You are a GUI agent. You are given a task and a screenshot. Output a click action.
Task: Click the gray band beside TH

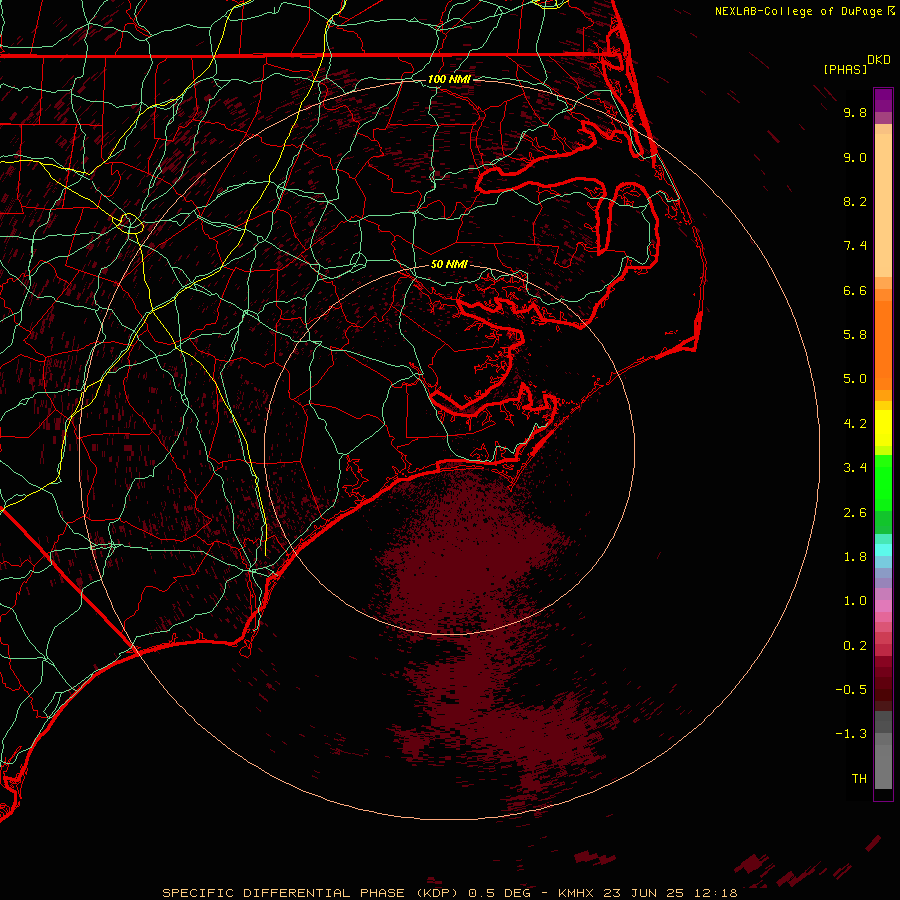(x=883, y=769)
